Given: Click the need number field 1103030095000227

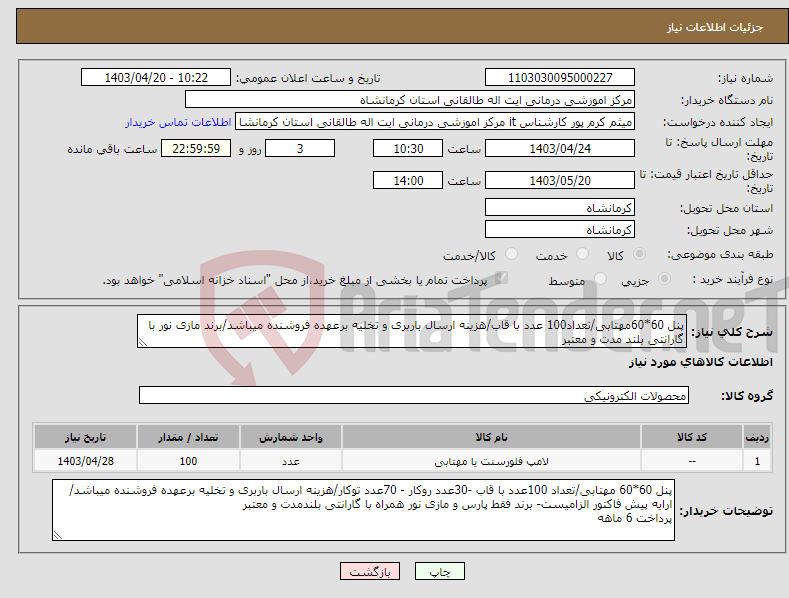Looking at the screenshot, I should 560,78.
